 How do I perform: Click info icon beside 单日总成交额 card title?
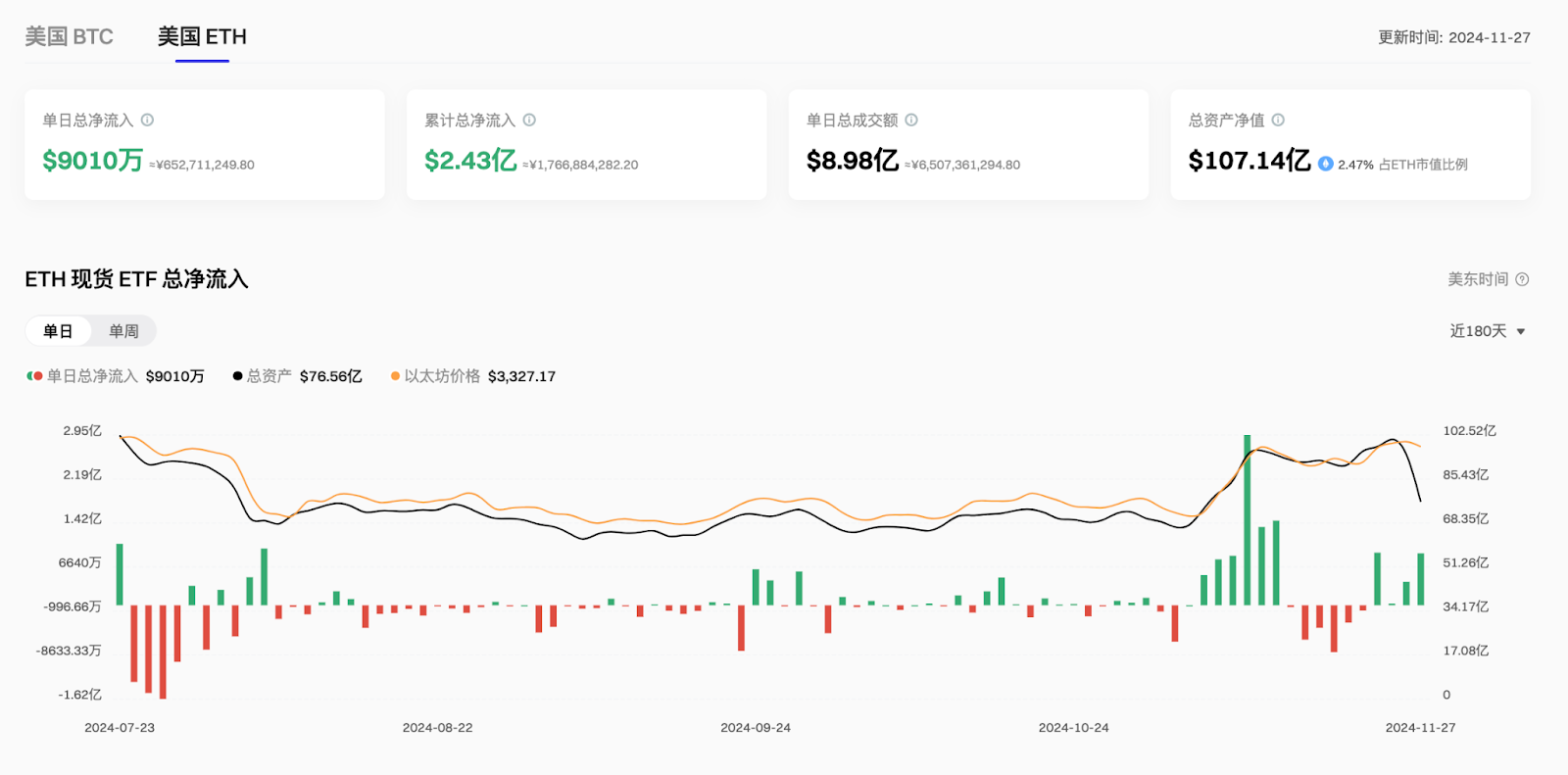tap(911, 121)
